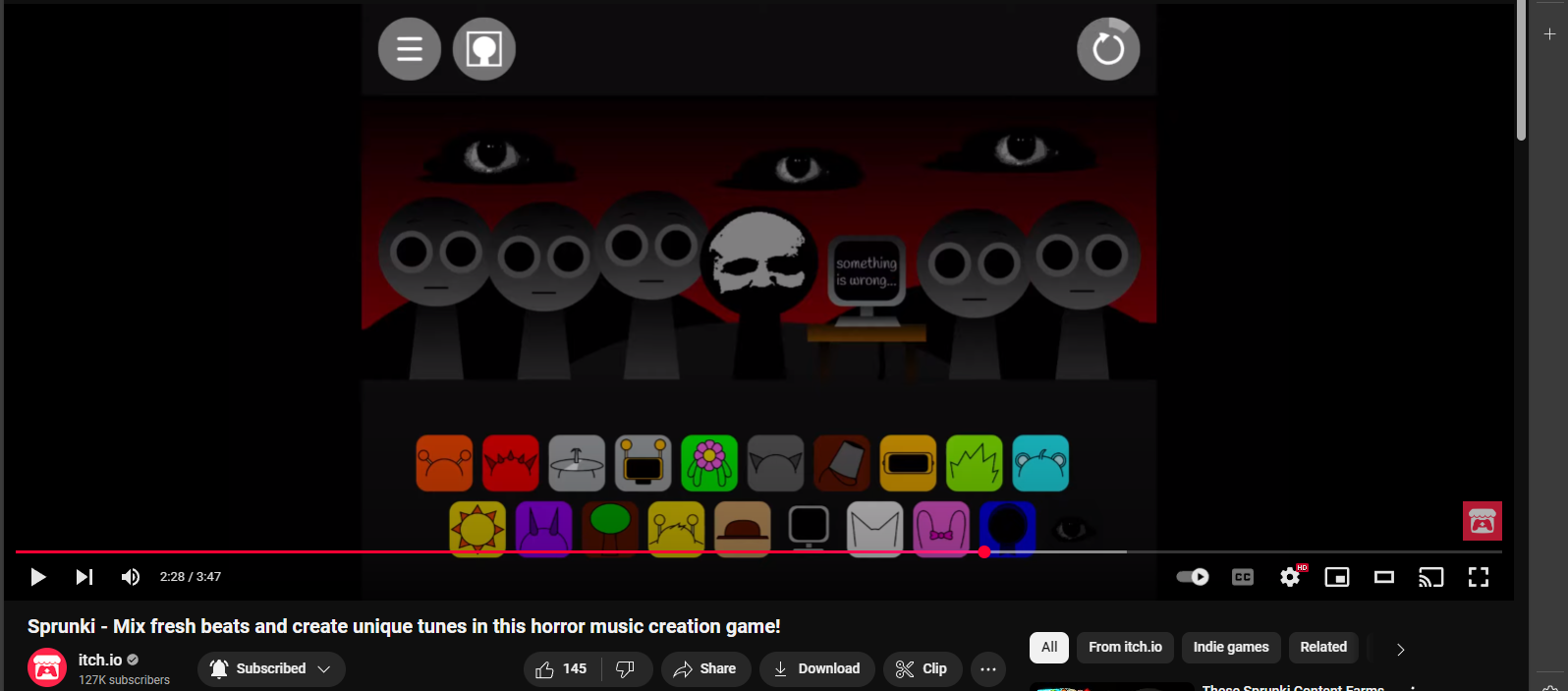This screenshot has width=1568, height=691.
Task: Open the itch.io channel name link
Action: pyautogui.click(x=100, y=660)
